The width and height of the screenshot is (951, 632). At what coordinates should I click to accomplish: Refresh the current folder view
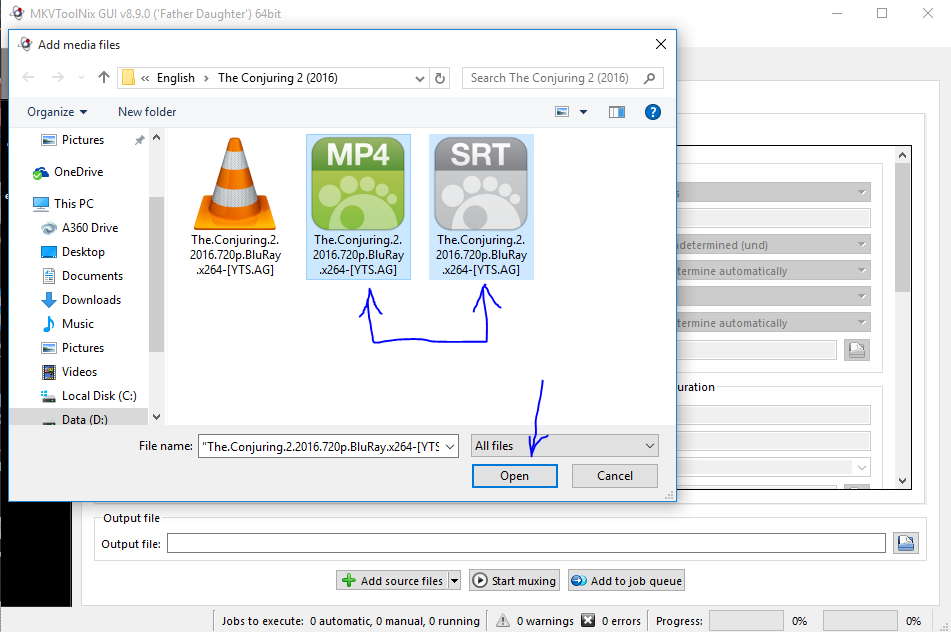[x=440, y=78]
